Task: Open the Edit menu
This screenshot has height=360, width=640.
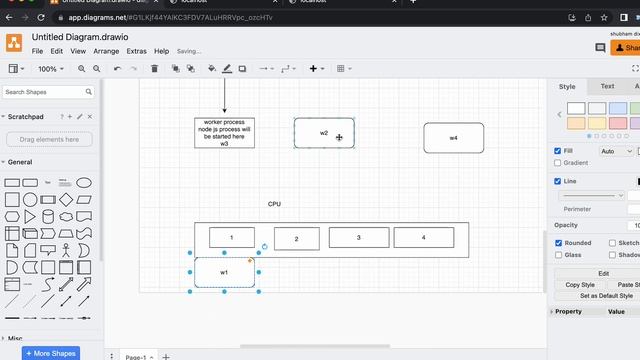Action: click(x=56, y=51)
